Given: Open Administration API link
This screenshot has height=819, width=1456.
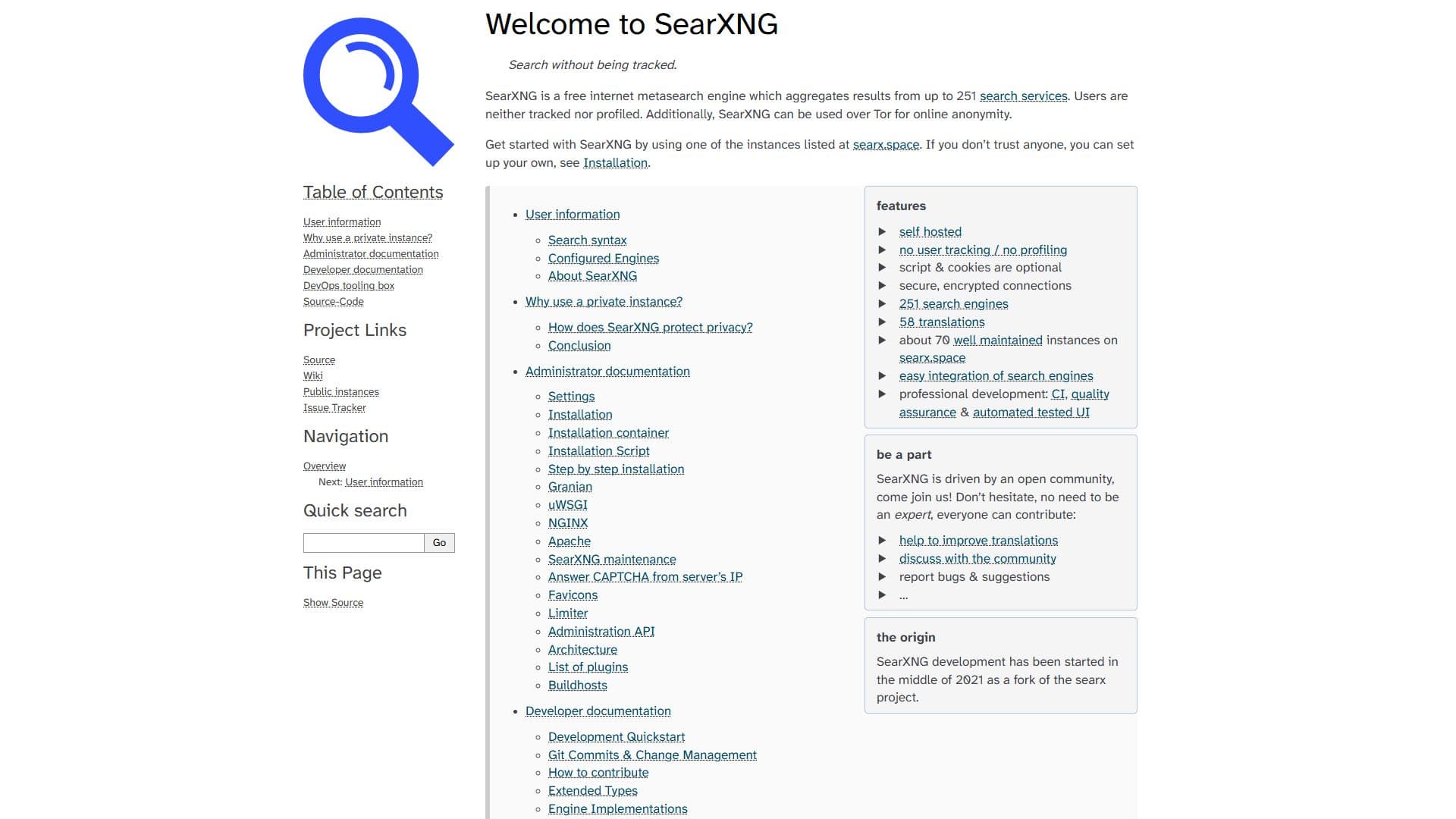Looking at the screenshot, I should coord(601,632).
